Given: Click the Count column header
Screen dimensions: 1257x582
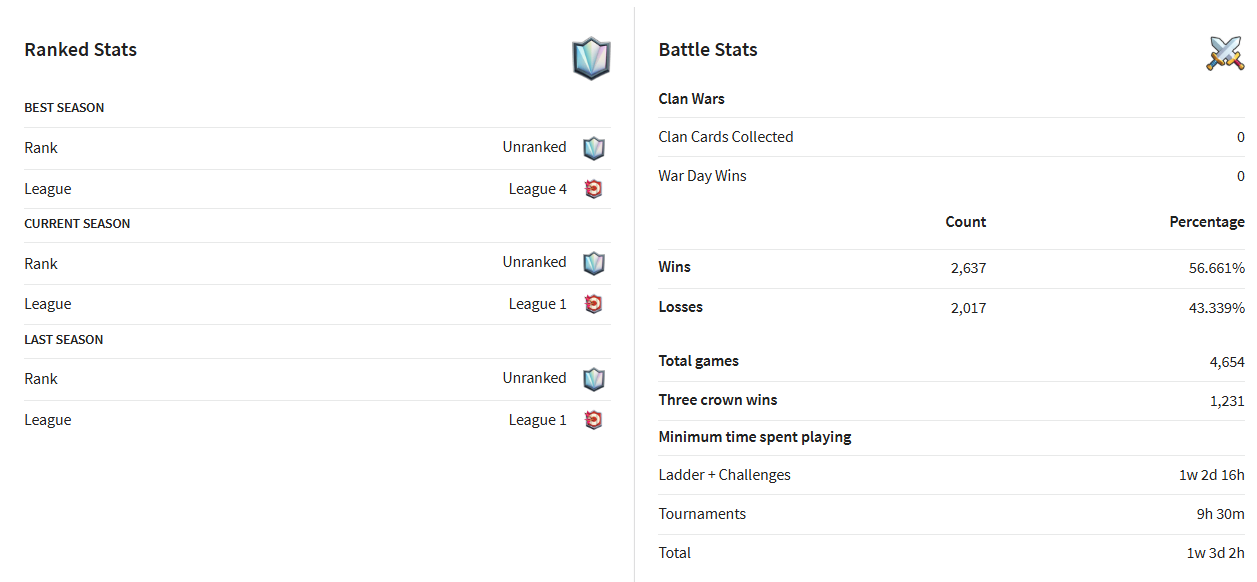Looking at the screenshot, I should click(x=966, y=222).
